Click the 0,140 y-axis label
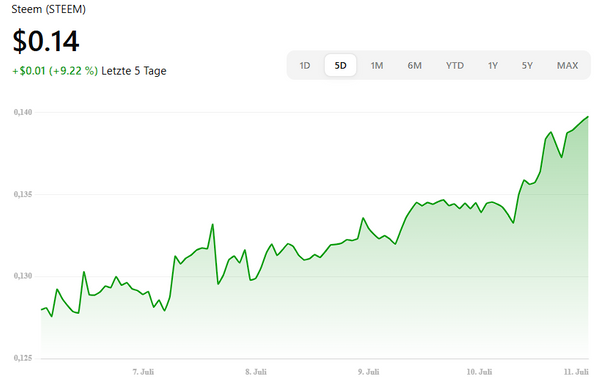 pos(23,112)
